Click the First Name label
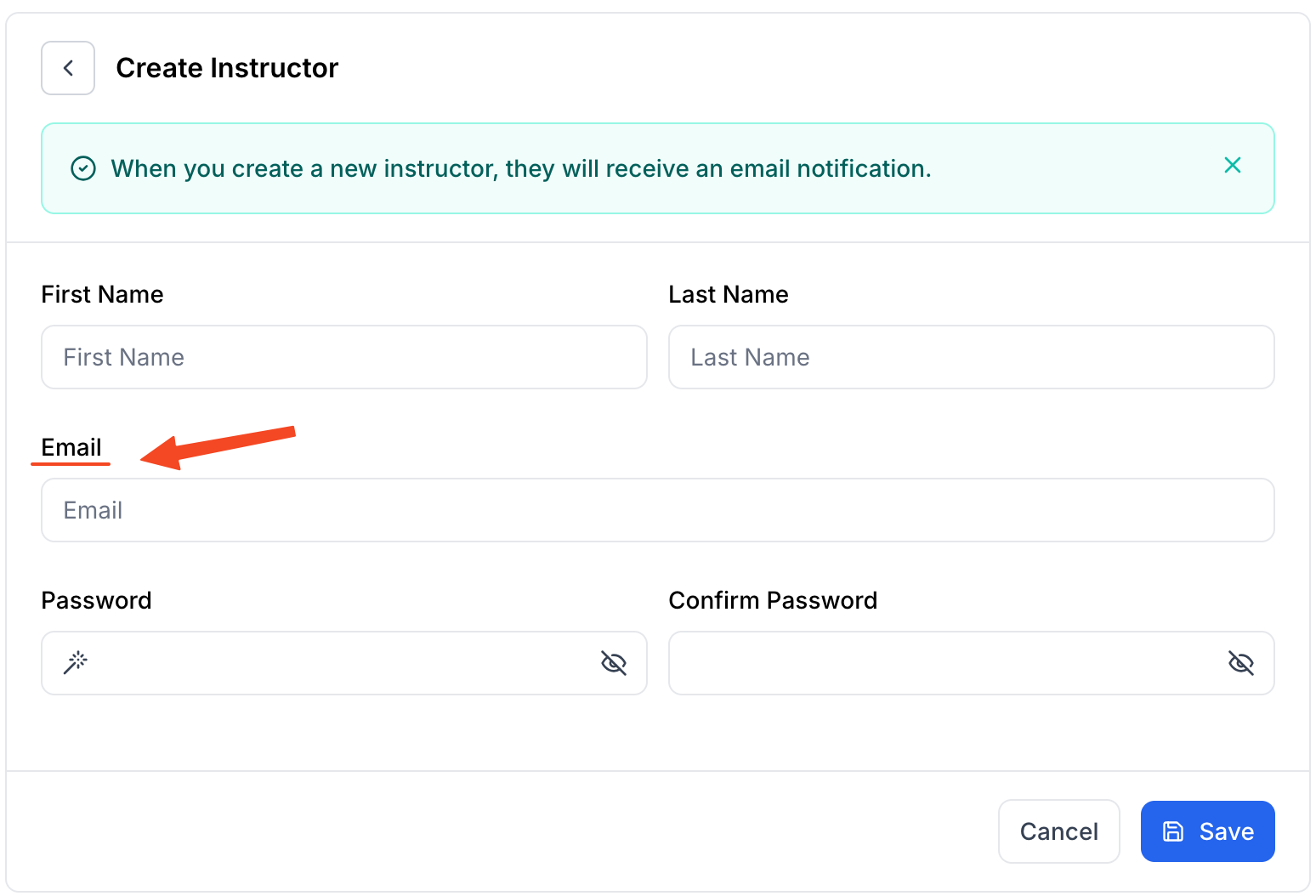The height and width of the screenshot is (896, 1316). [x=102, y=294]
